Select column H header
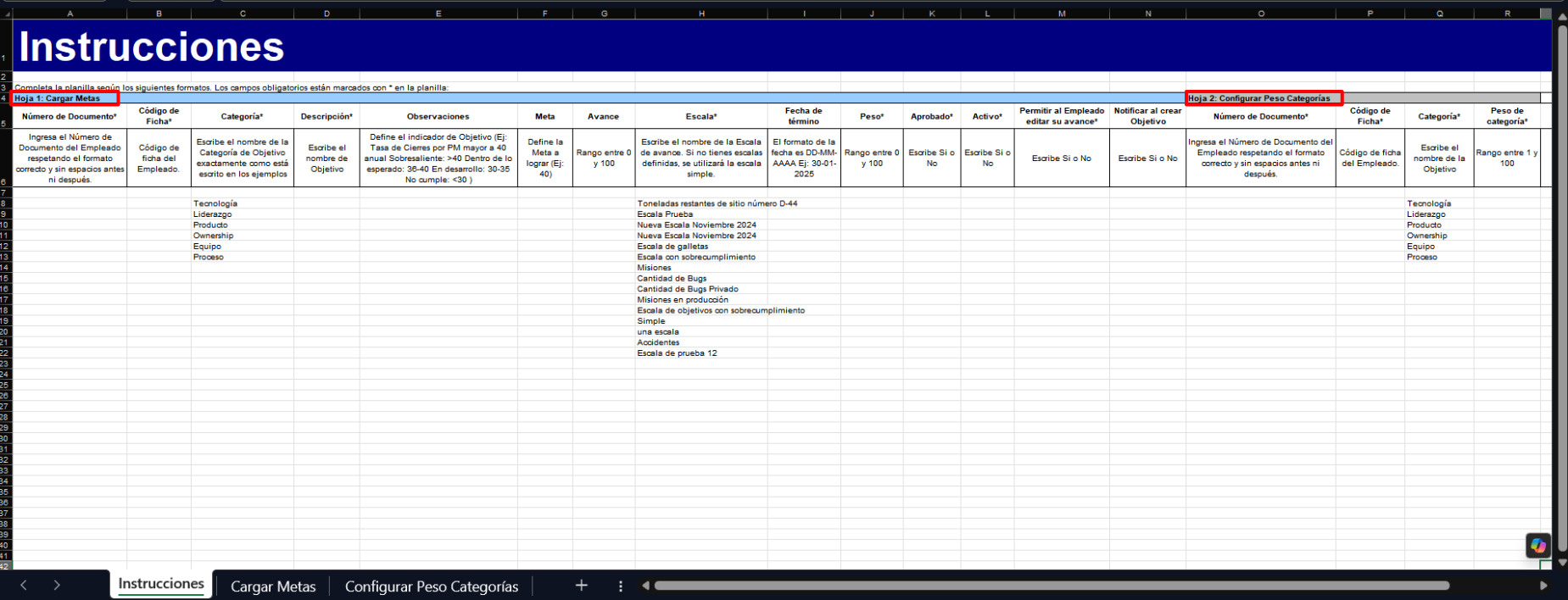Screen dimensions: 1568x600 (701, 14)
